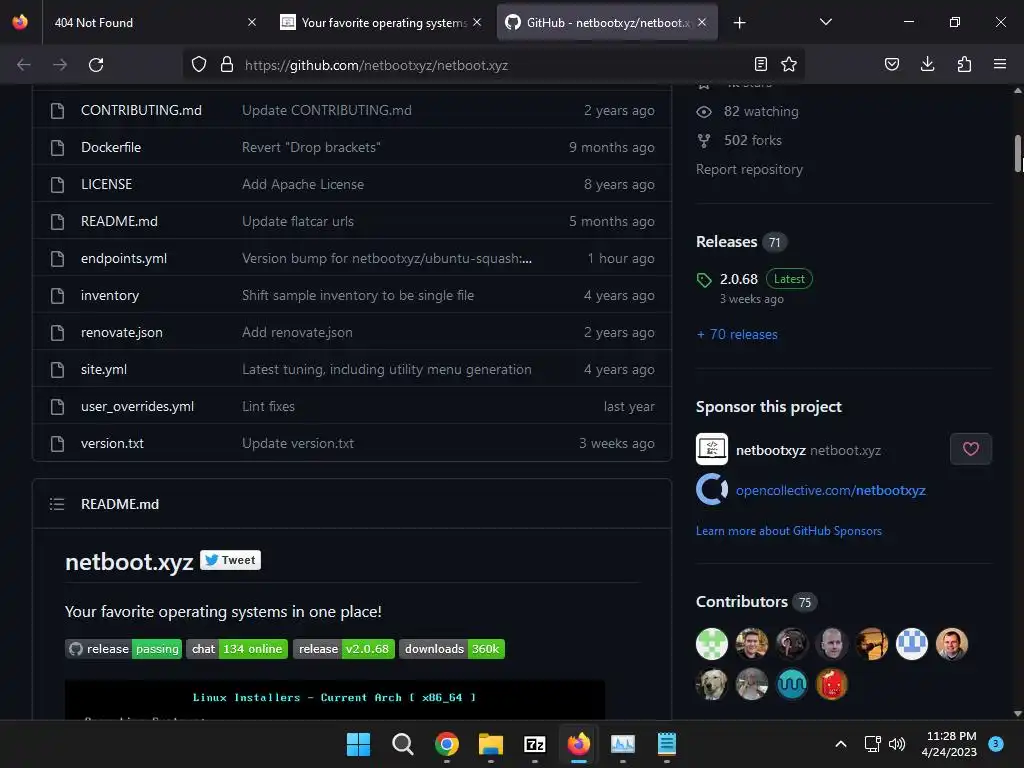Open Windows Start menu
Screen dimensions: 1024x768
(x=358, y=744)
